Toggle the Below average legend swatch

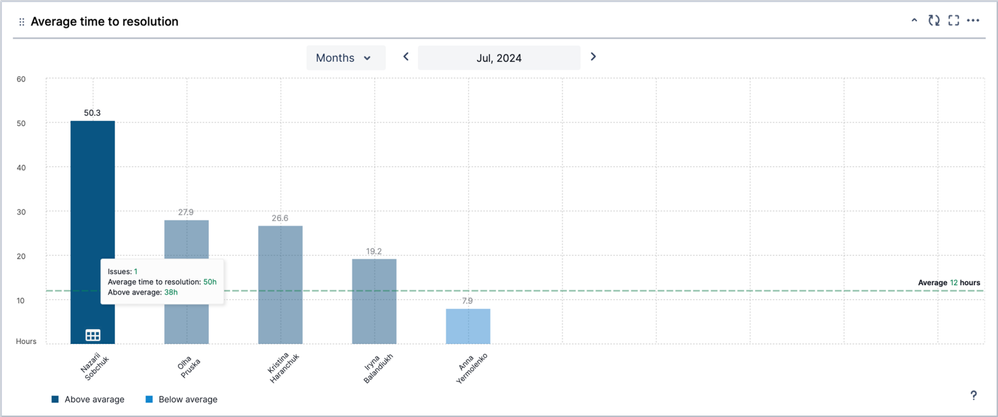(150, 400)
